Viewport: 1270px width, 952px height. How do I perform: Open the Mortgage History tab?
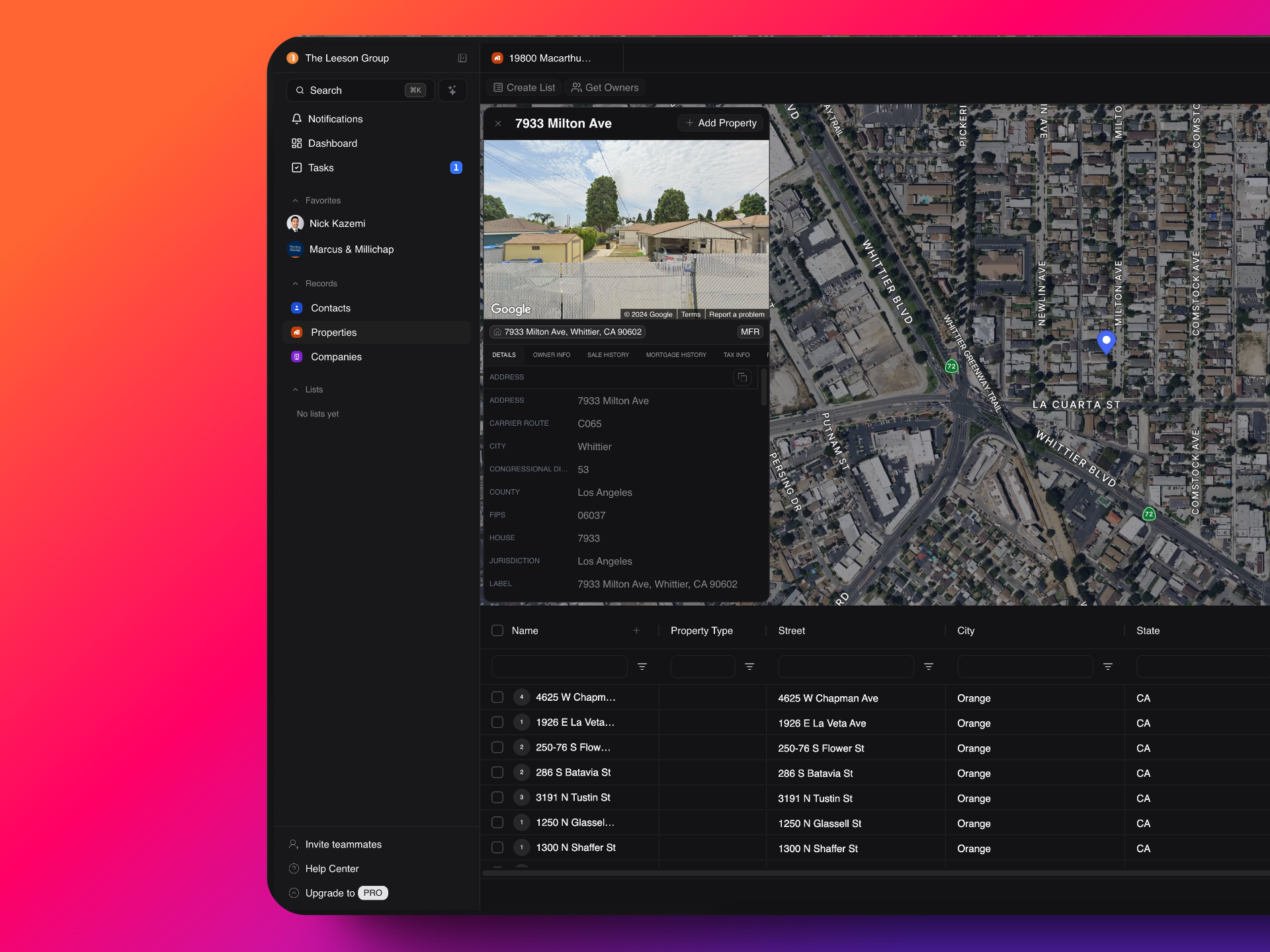675,355
